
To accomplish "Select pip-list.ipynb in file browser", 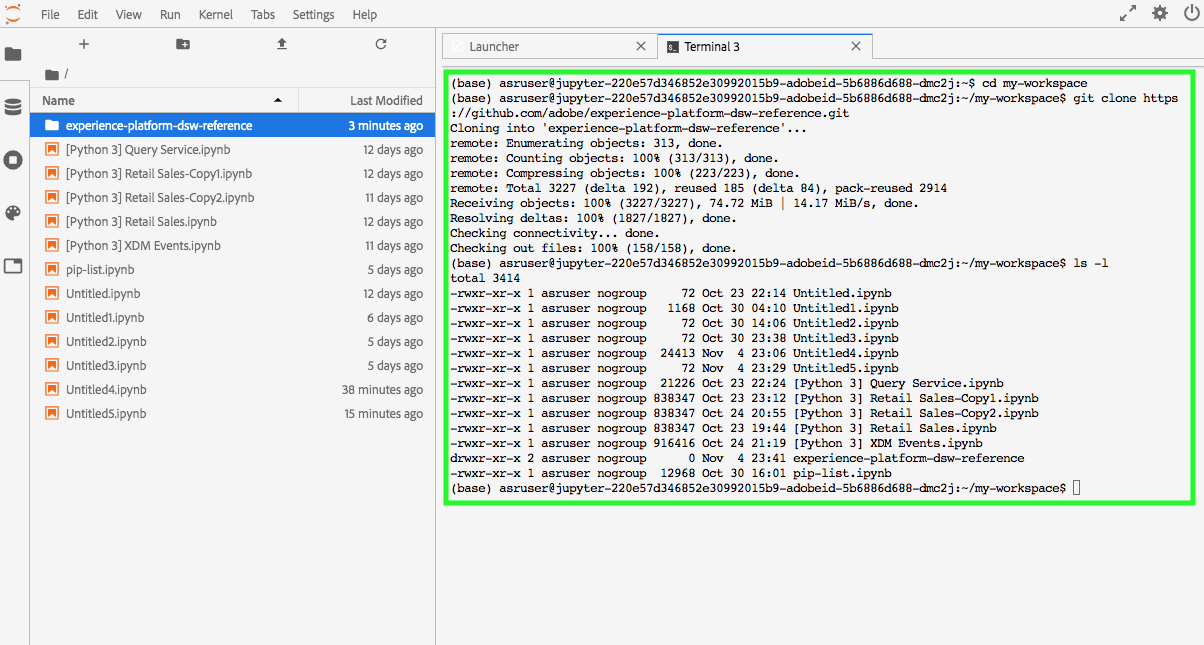I will (x=232, y=270).
